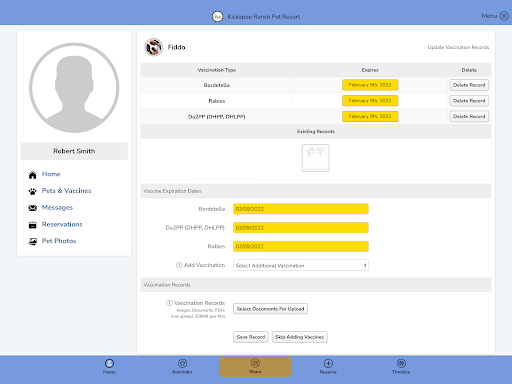This screenshot has width=512, height=384.
Task: Open the existing vaccination record thumbnail
Action: (316, 158)
